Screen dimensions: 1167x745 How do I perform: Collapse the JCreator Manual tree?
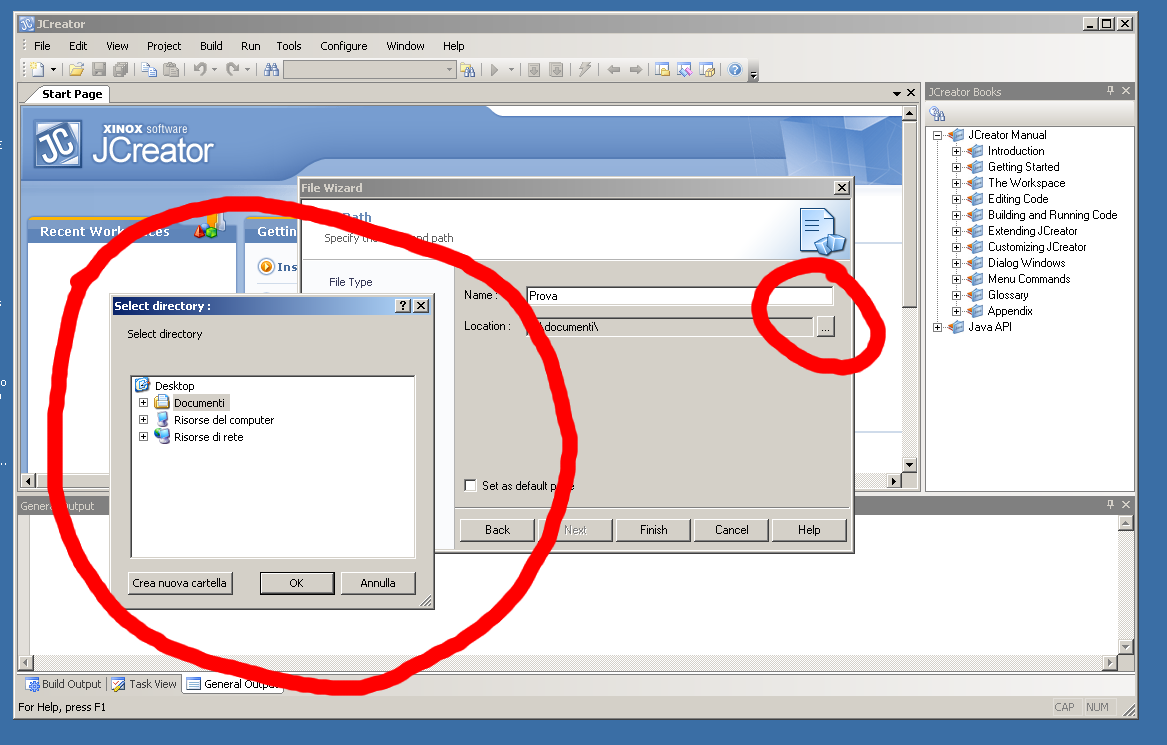point(938,135)
